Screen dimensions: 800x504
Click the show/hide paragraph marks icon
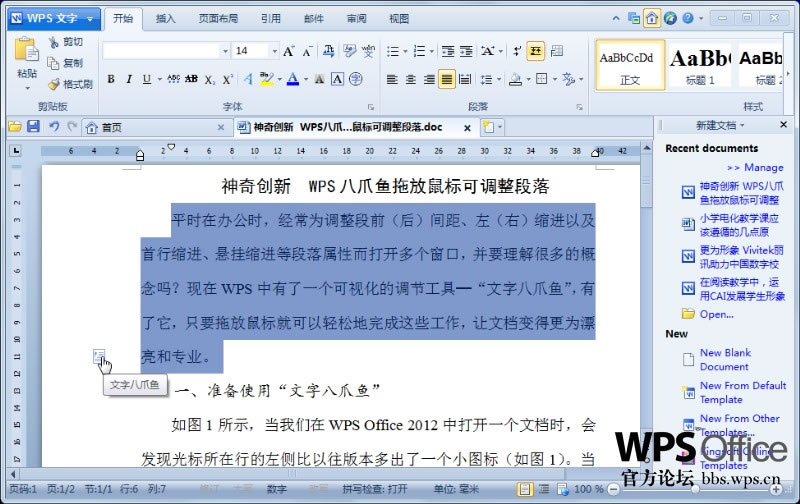pyautogui.click(x=517, y=51)
